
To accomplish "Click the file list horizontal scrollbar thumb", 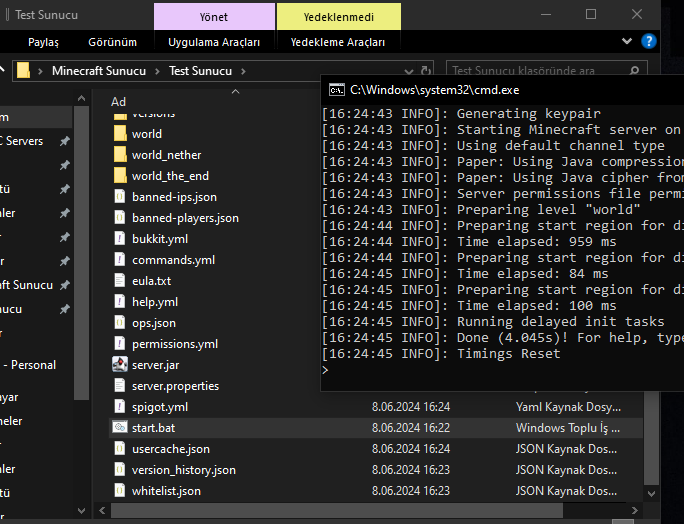I will click(x=336, y=510).
